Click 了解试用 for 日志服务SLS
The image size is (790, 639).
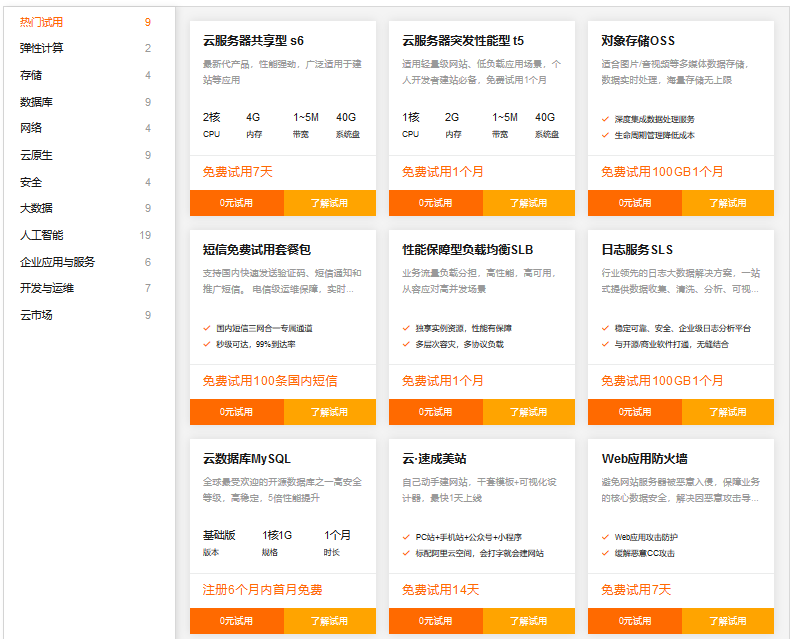728,412
